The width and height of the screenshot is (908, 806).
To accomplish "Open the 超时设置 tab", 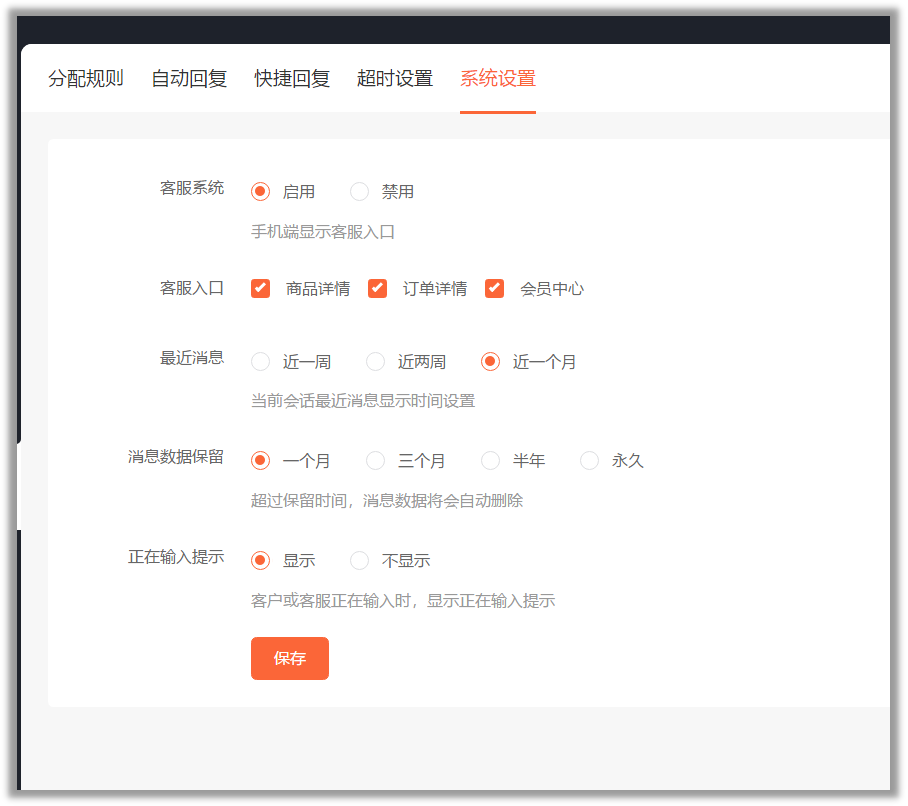I will (x=395, y=79).
